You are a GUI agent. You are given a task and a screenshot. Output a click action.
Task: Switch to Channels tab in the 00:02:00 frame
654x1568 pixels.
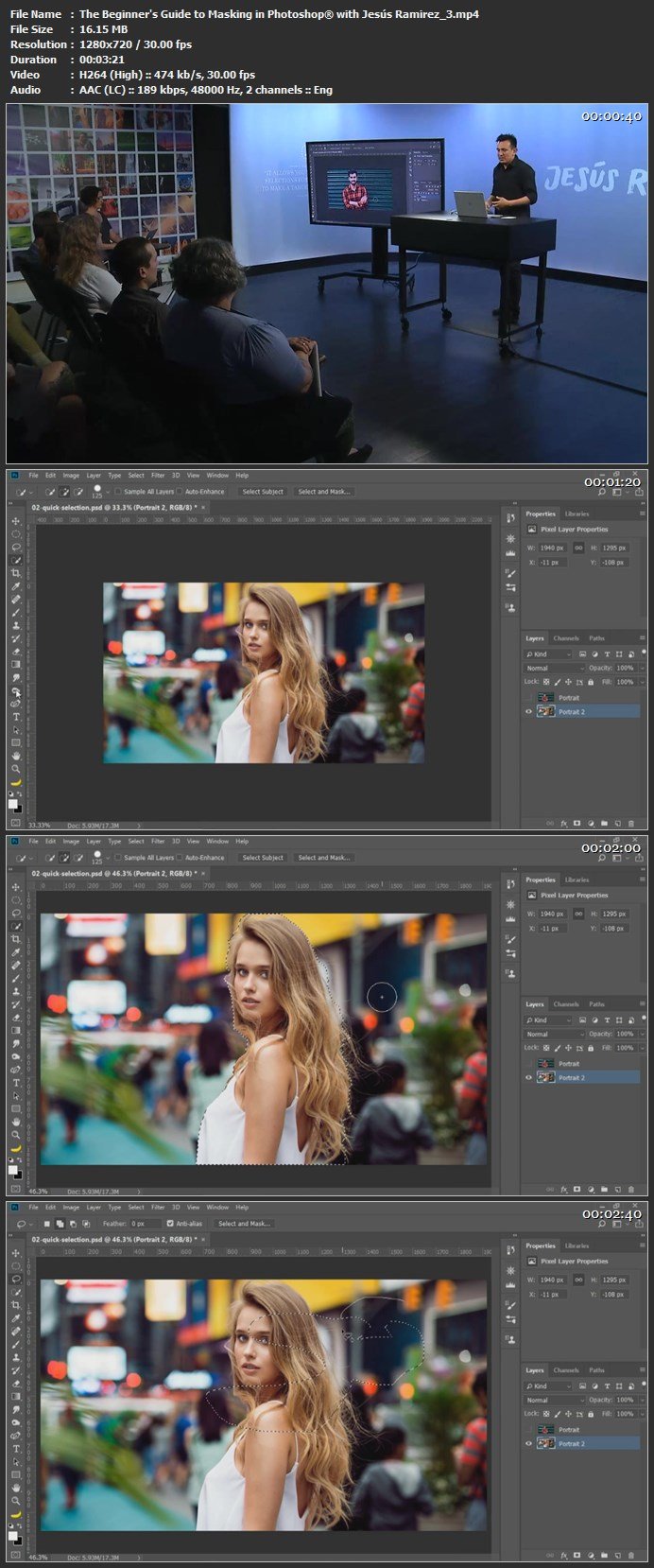[x=566, y=1004]
